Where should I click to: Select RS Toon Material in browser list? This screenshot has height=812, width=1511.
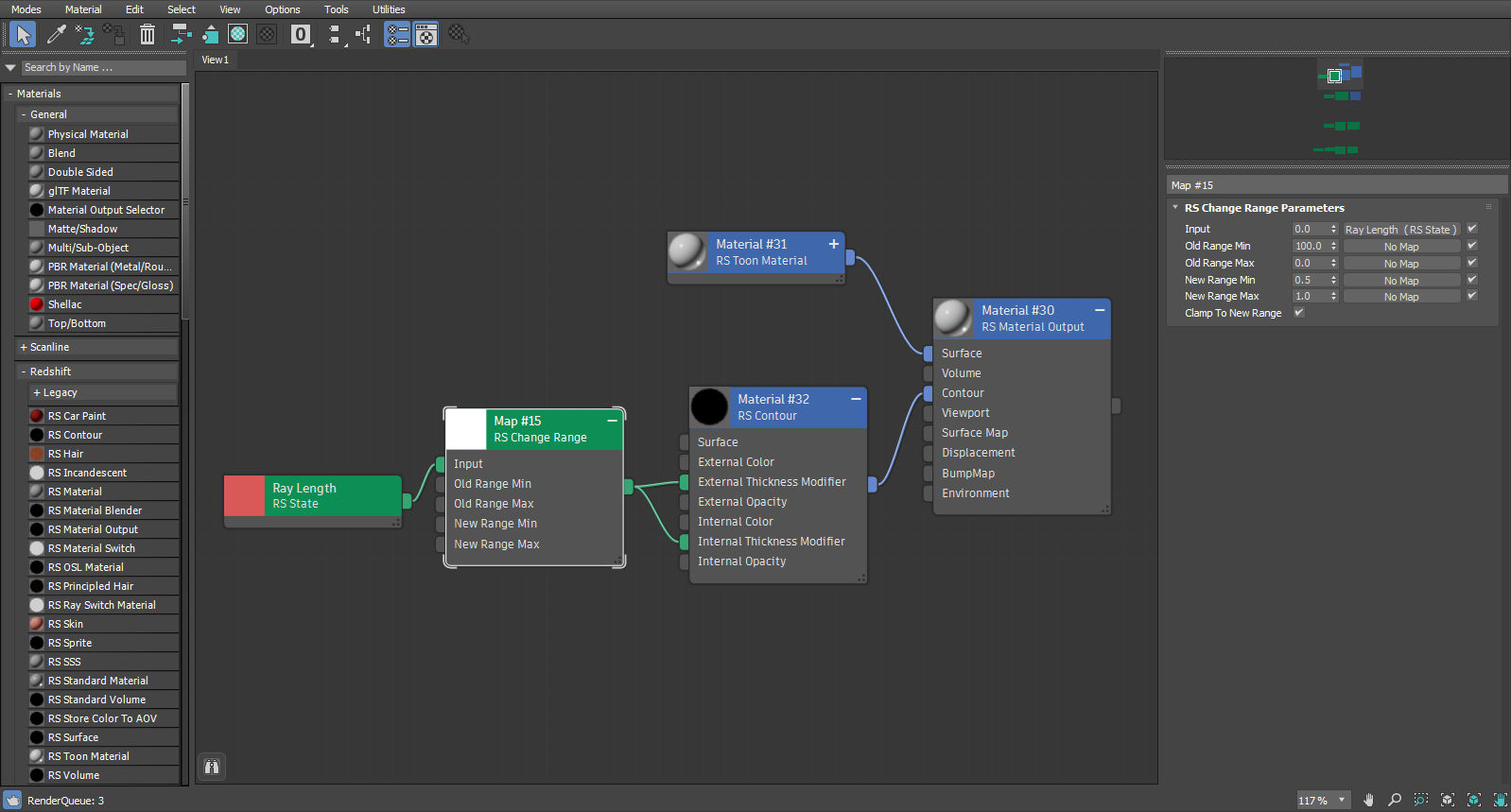click(103, 756)
